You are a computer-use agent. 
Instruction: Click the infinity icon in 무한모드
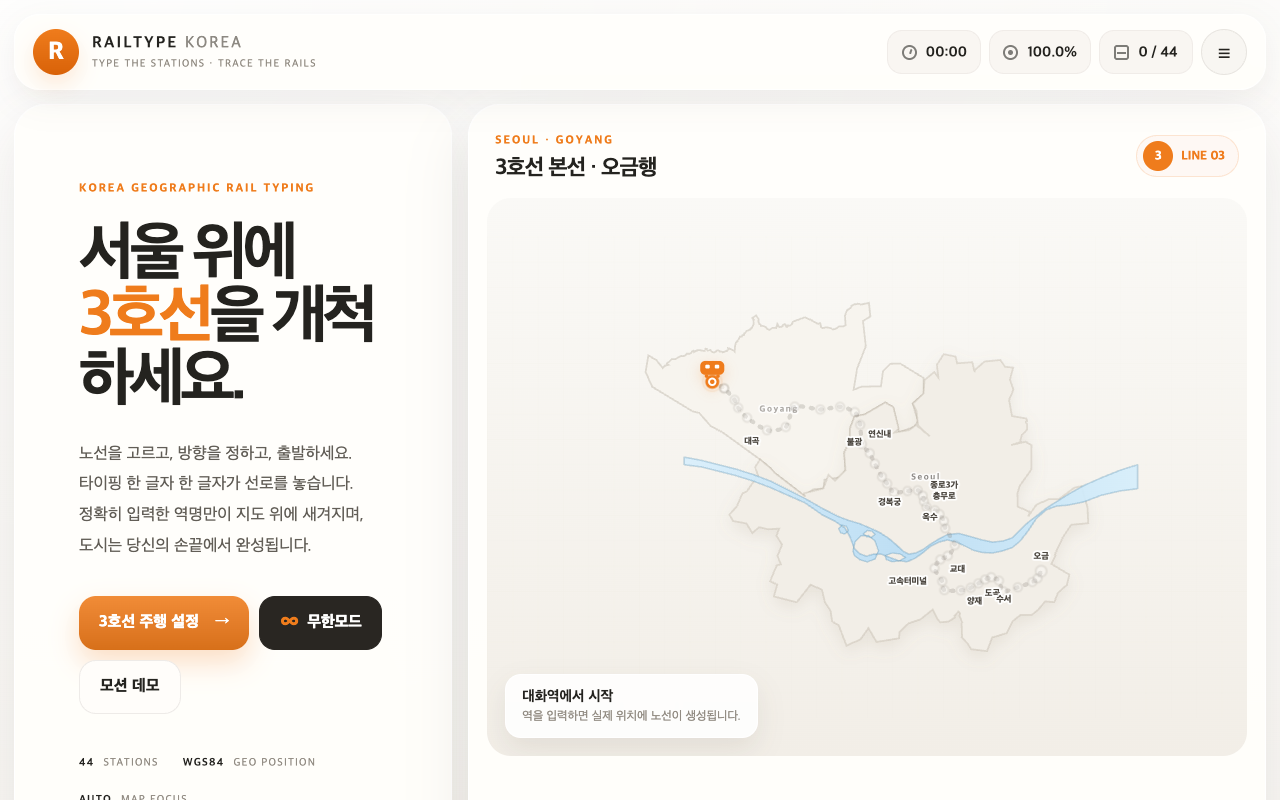click(x=290, y=621)
